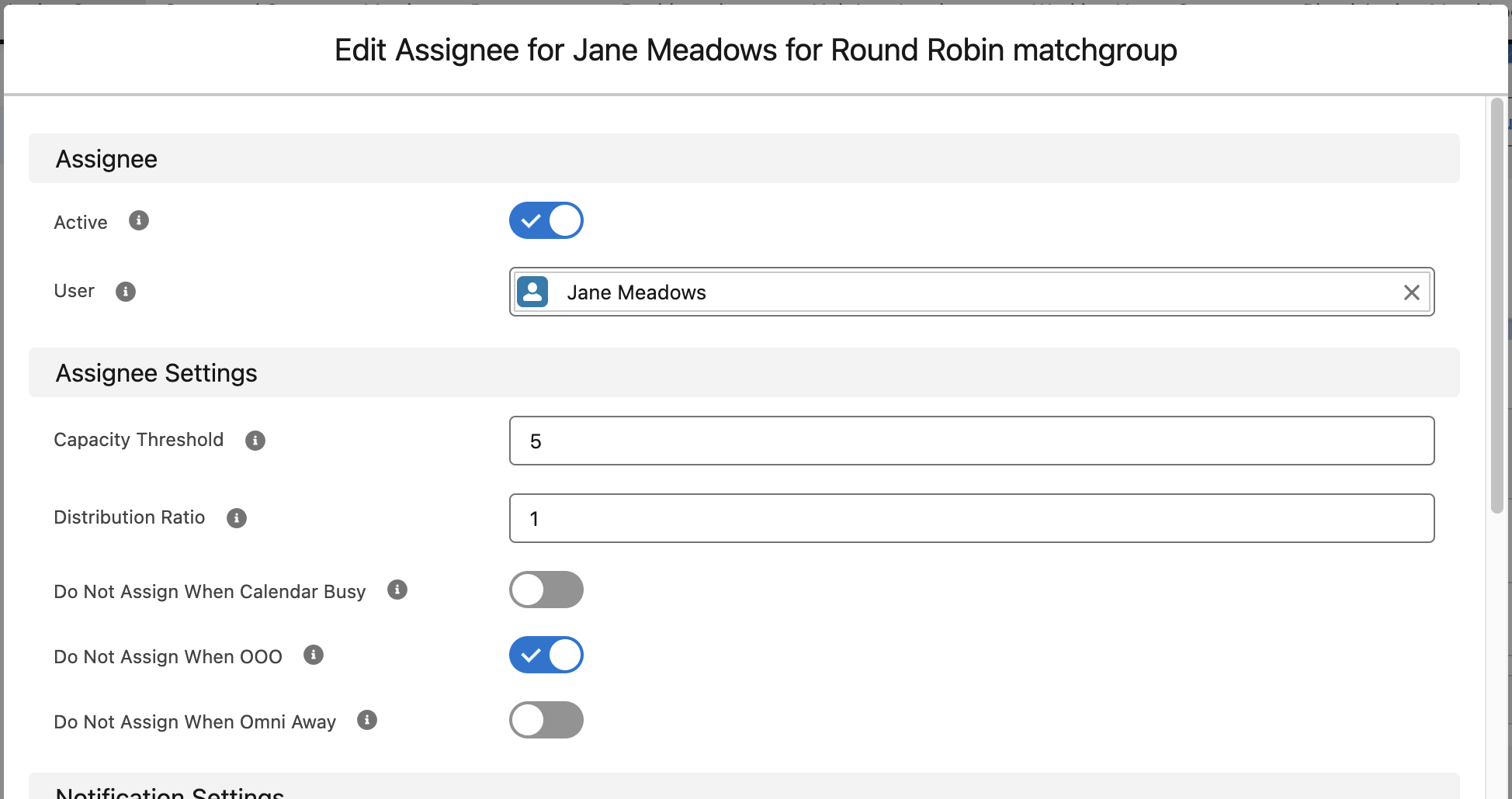Click the Capacity Threshold input field

[972, 441]
